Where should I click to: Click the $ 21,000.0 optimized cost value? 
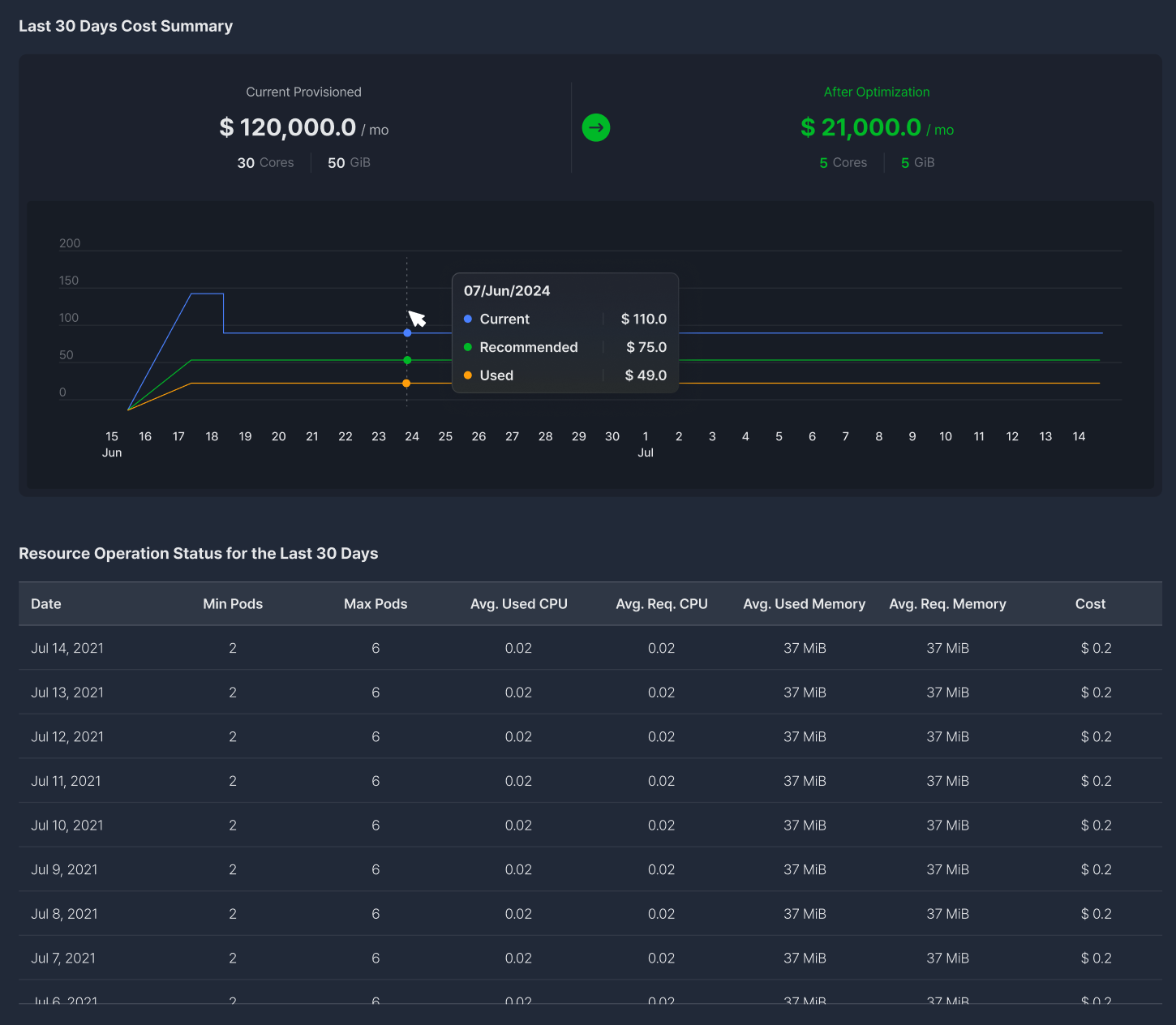click(x=861, y=127)
